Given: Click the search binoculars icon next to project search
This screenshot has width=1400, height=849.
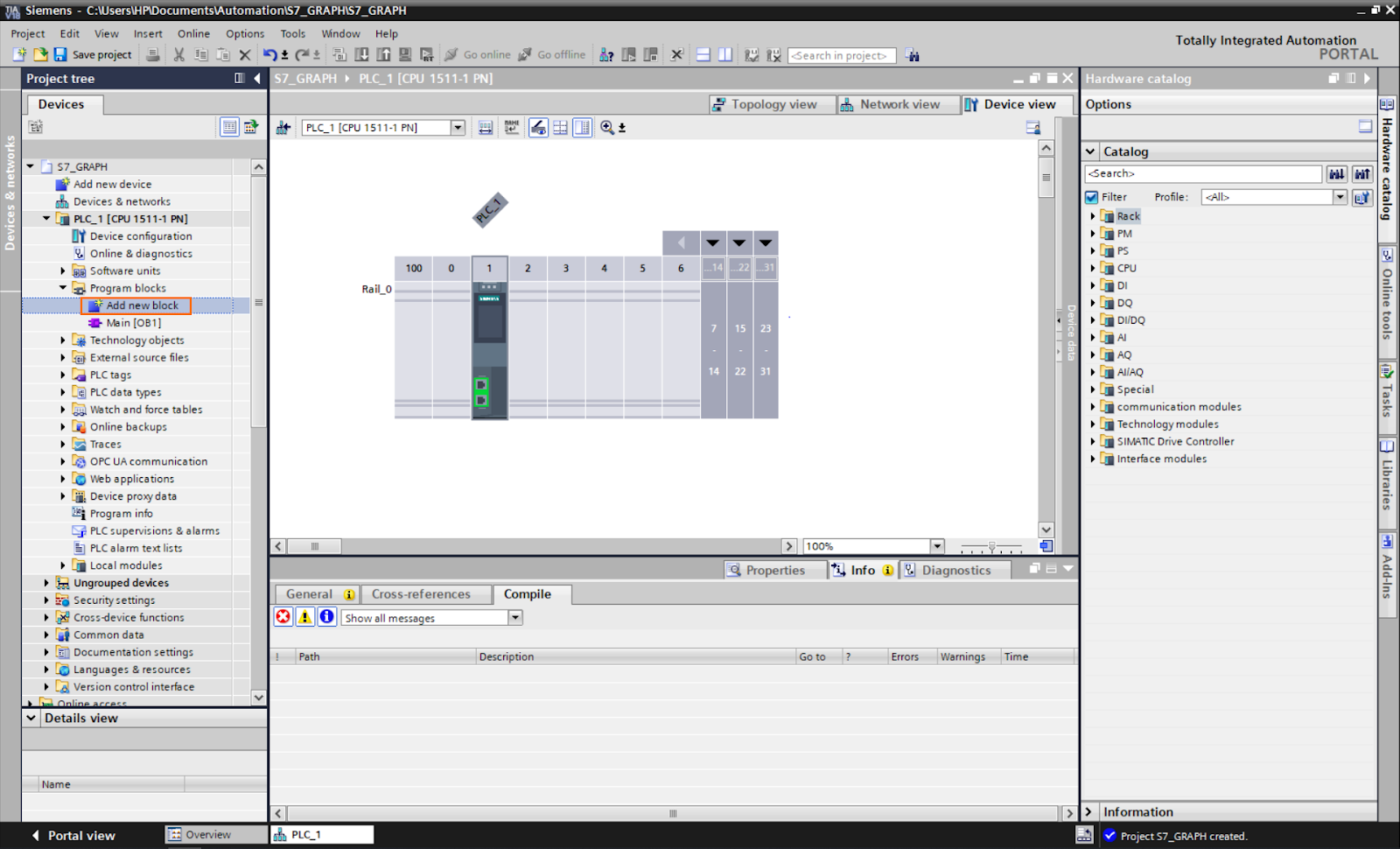Looking at the screenshot, I should (x=913, y=55).
